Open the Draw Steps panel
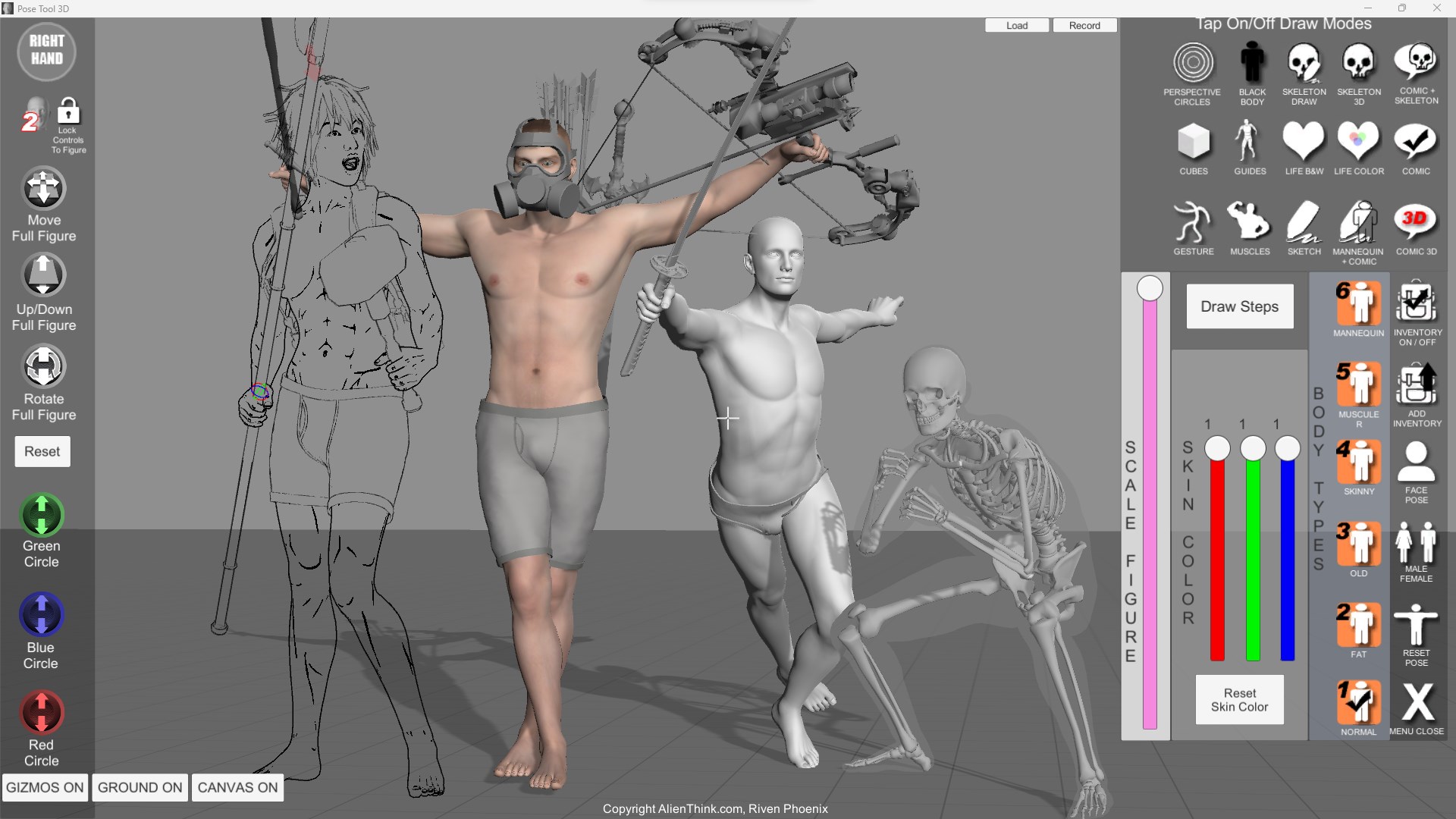 coord(1239,306)
